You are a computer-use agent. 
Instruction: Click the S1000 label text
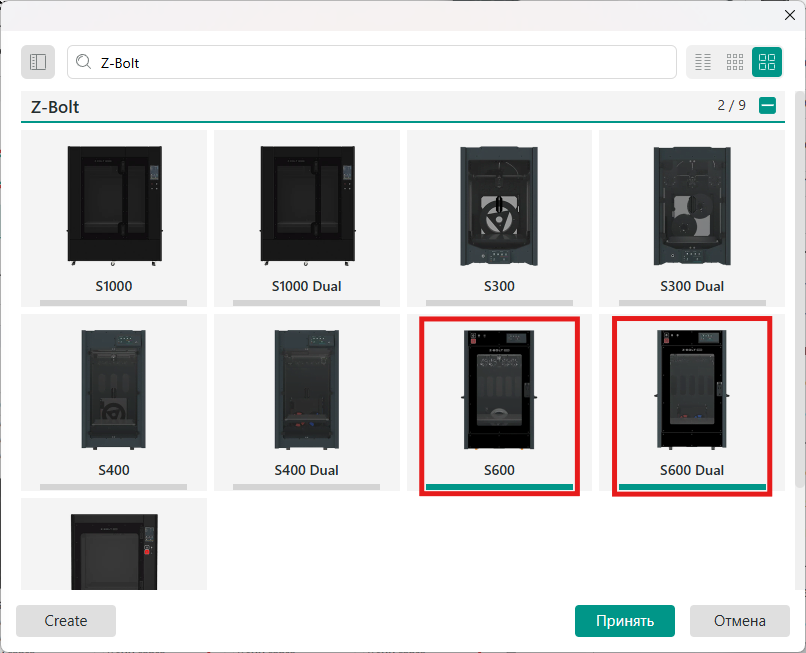click(x=114, y=286)
